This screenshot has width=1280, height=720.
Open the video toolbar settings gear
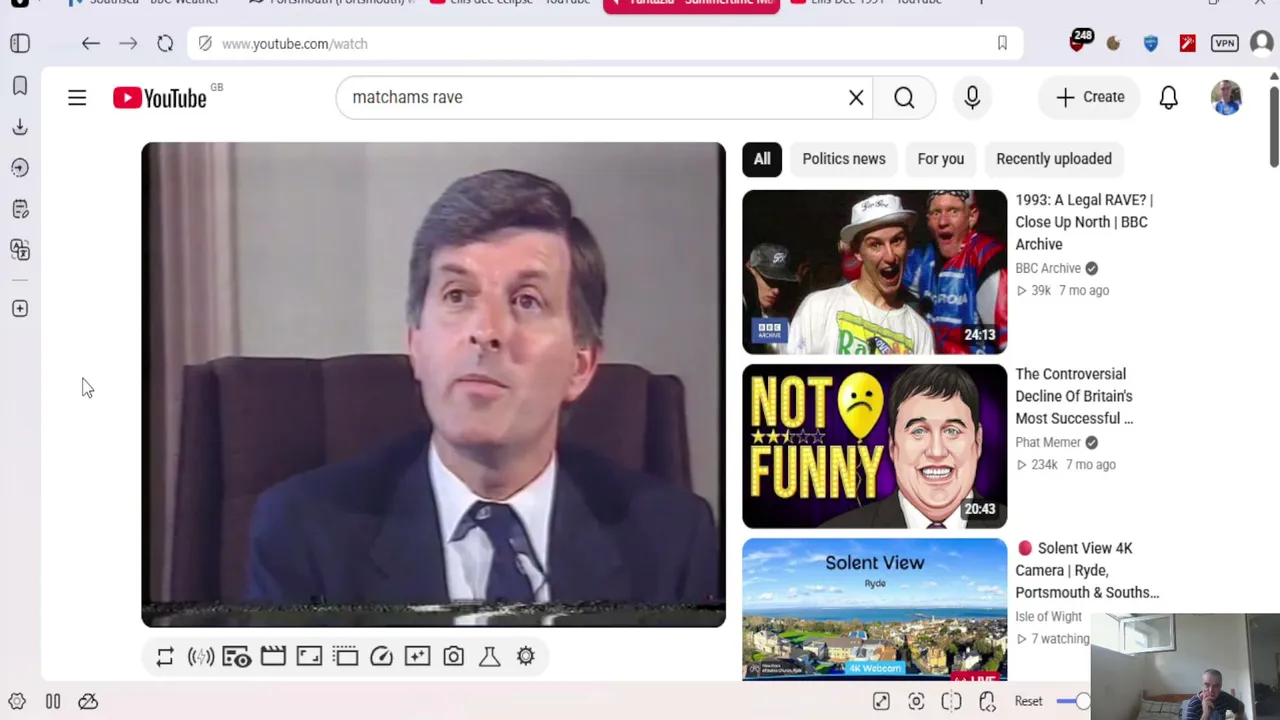click(x=525, y=656)
